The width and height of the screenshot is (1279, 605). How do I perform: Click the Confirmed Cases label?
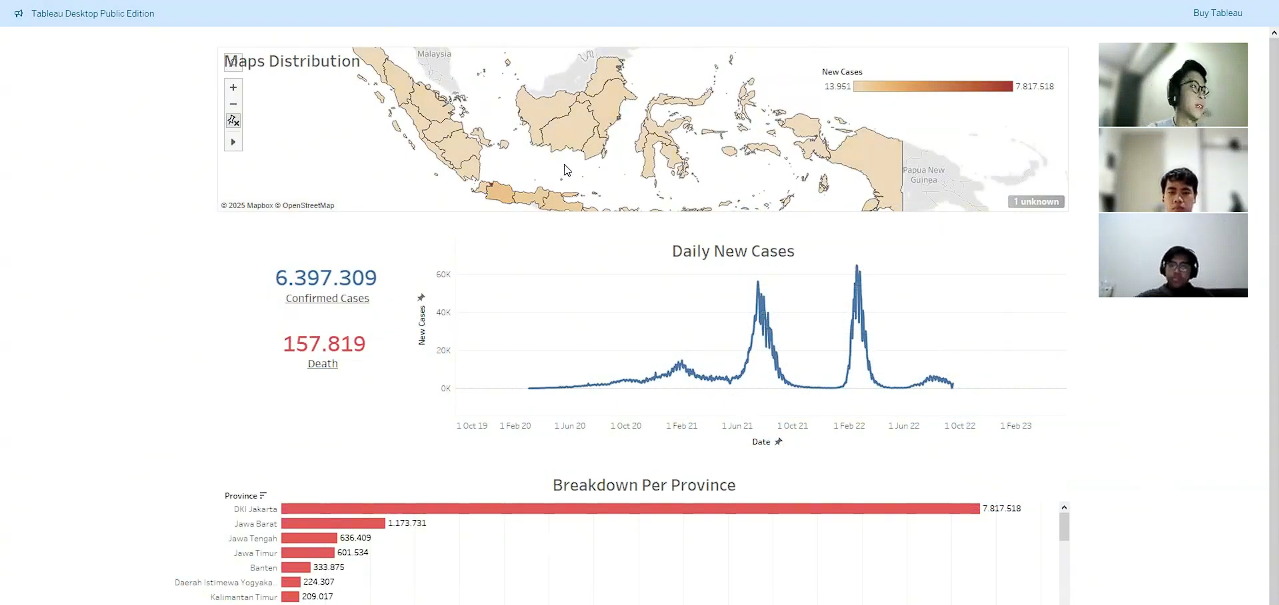(x=327, y=298)
